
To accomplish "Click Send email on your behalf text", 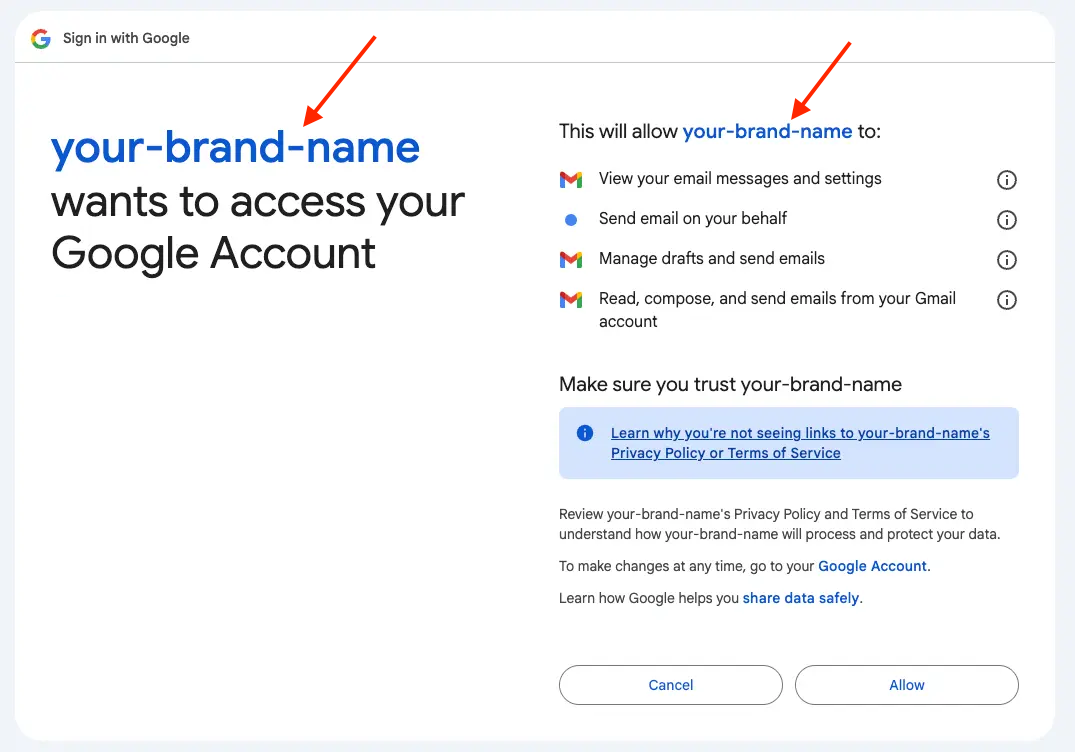I will pos(692,219).
